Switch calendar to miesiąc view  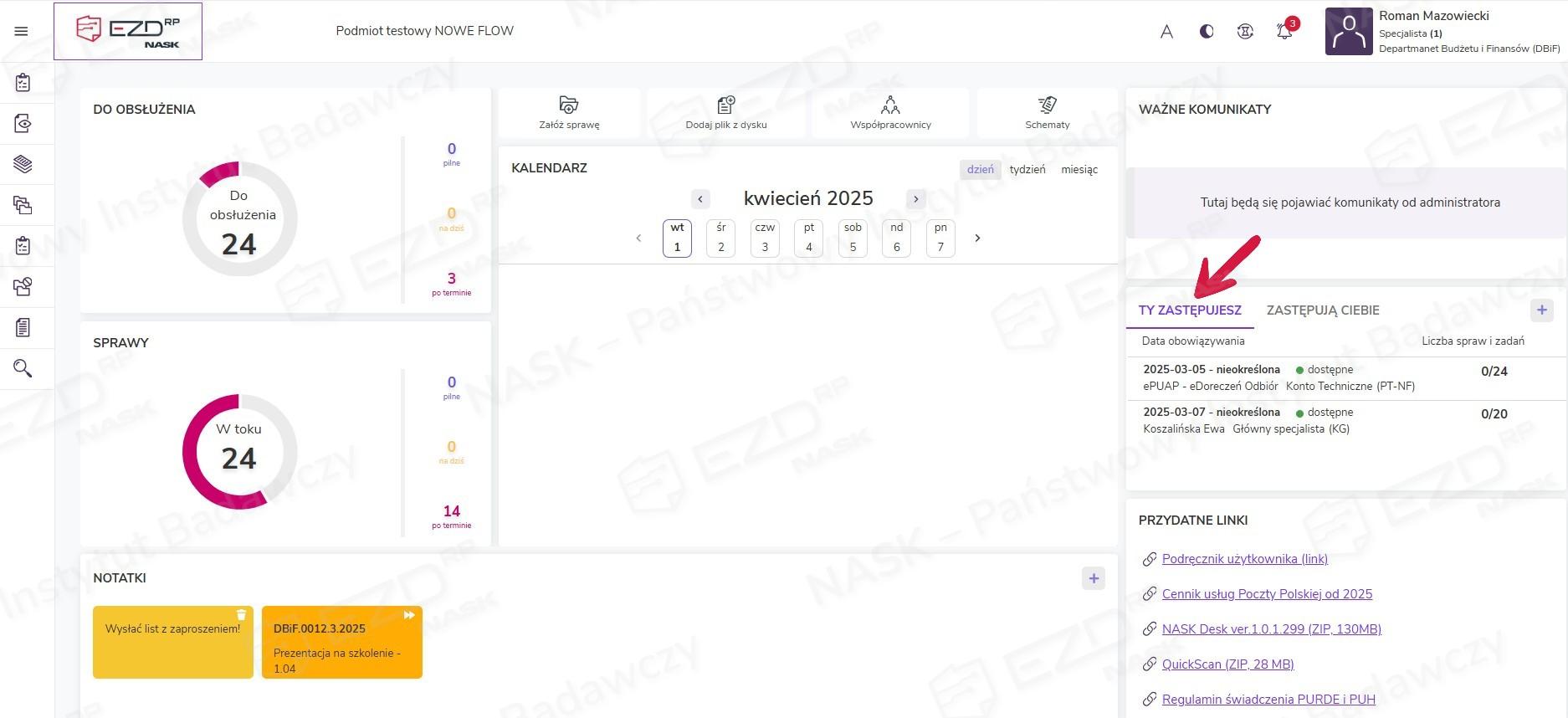point(1079,169)
